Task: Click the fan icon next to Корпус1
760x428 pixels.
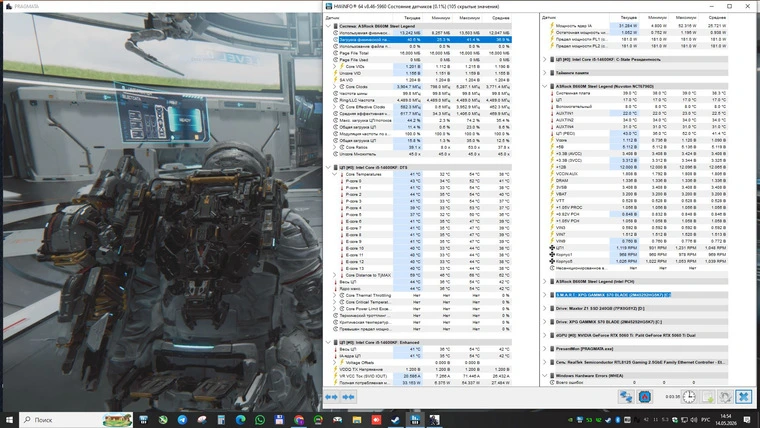Action: (x=552, y=254)
